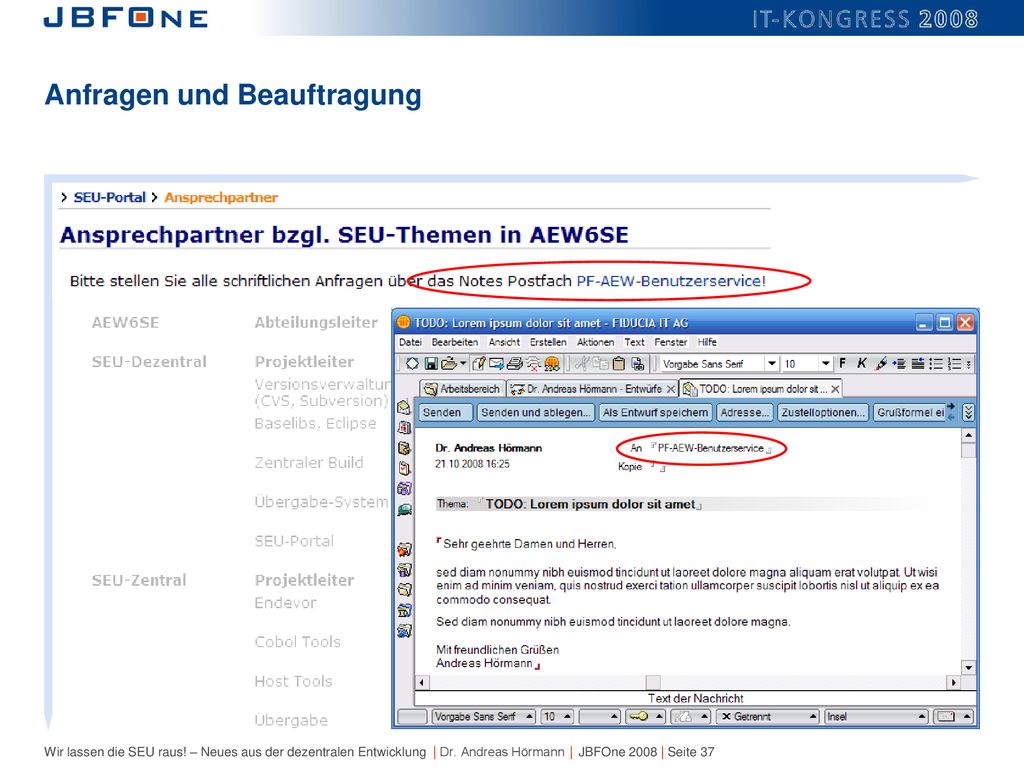This screenshot has height=768, width=1024.
Task: Click the key encryption status bar icon
Action: [638, 716]
